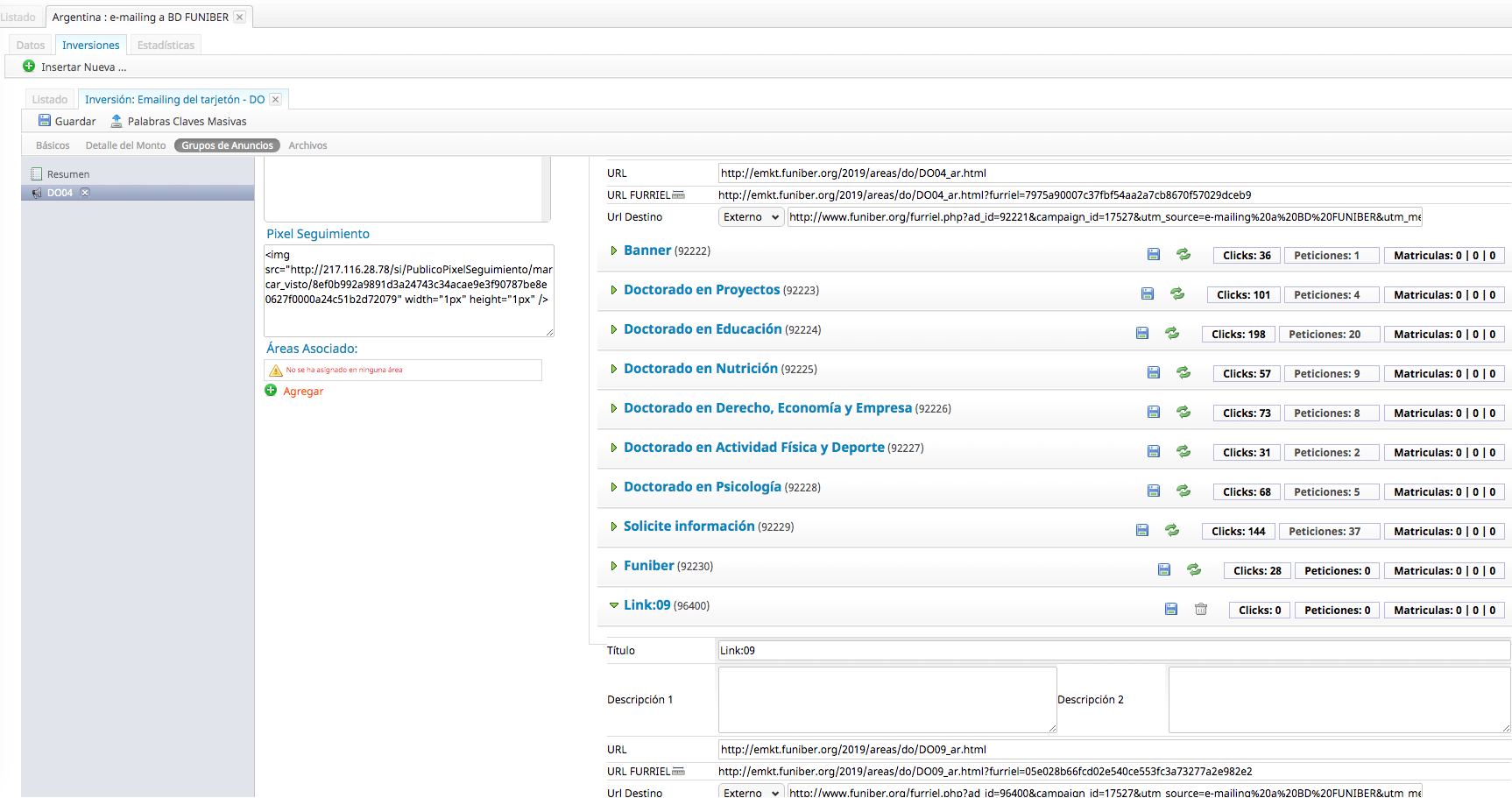Viewport: 1512px width, 798px height.
Task: Save the Doctorado en Psicología row
Action: 1153,491
